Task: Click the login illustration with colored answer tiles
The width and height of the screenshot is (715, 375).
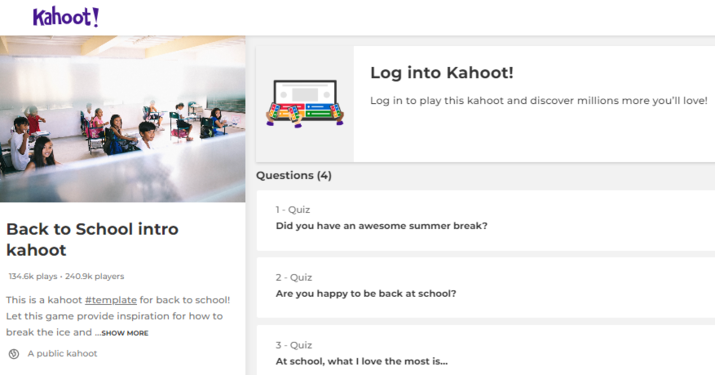Action: pyautogui.click(x=305, y=104)
